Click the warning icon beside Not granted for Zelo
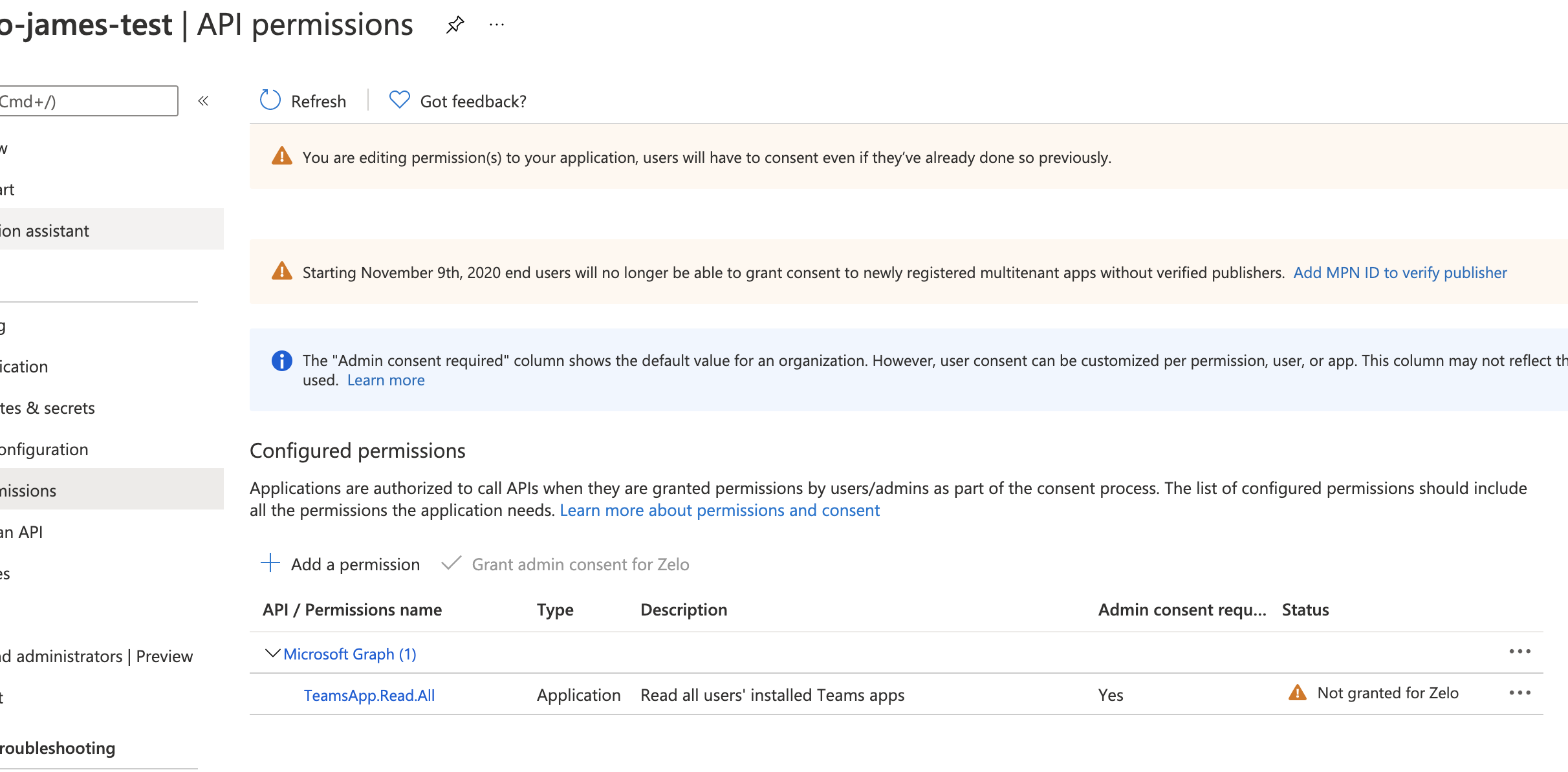 coord(1297,692)
